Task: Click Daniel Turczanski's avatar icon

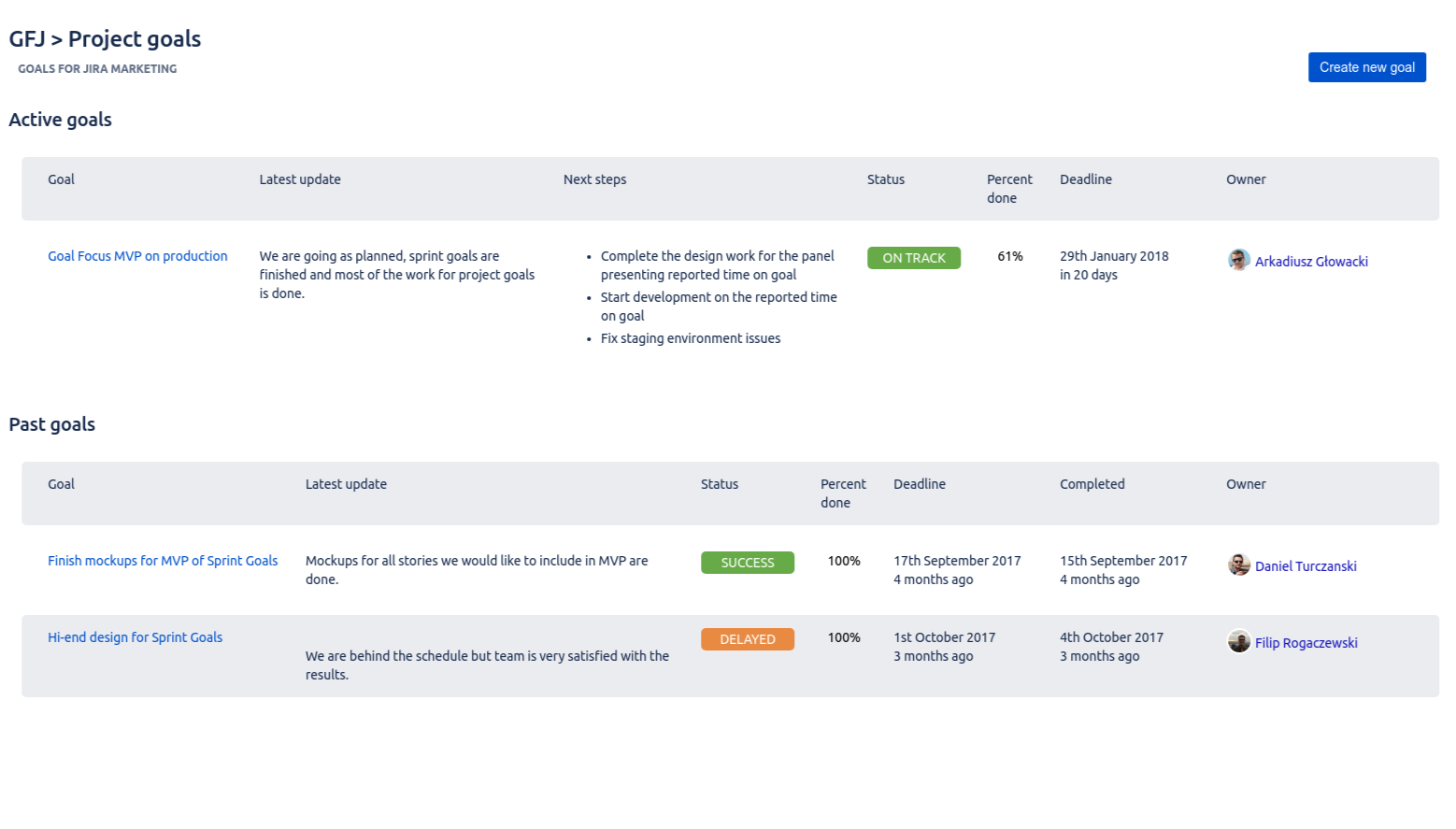Action: pos(1238,565)
